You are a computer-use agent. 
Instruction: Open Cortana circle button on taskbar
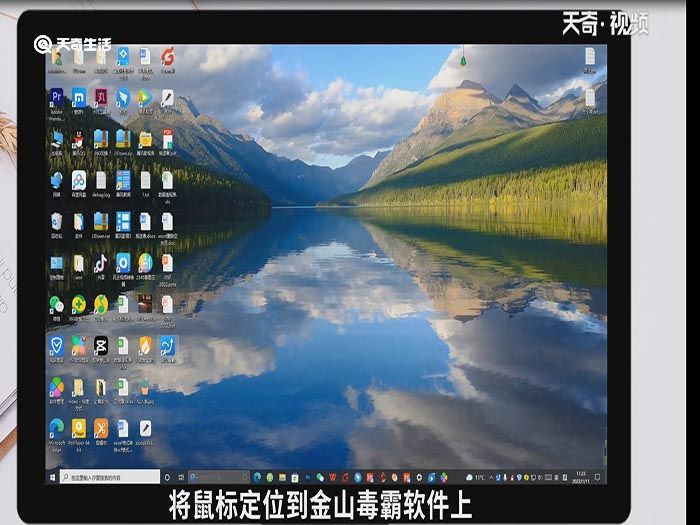167,477
